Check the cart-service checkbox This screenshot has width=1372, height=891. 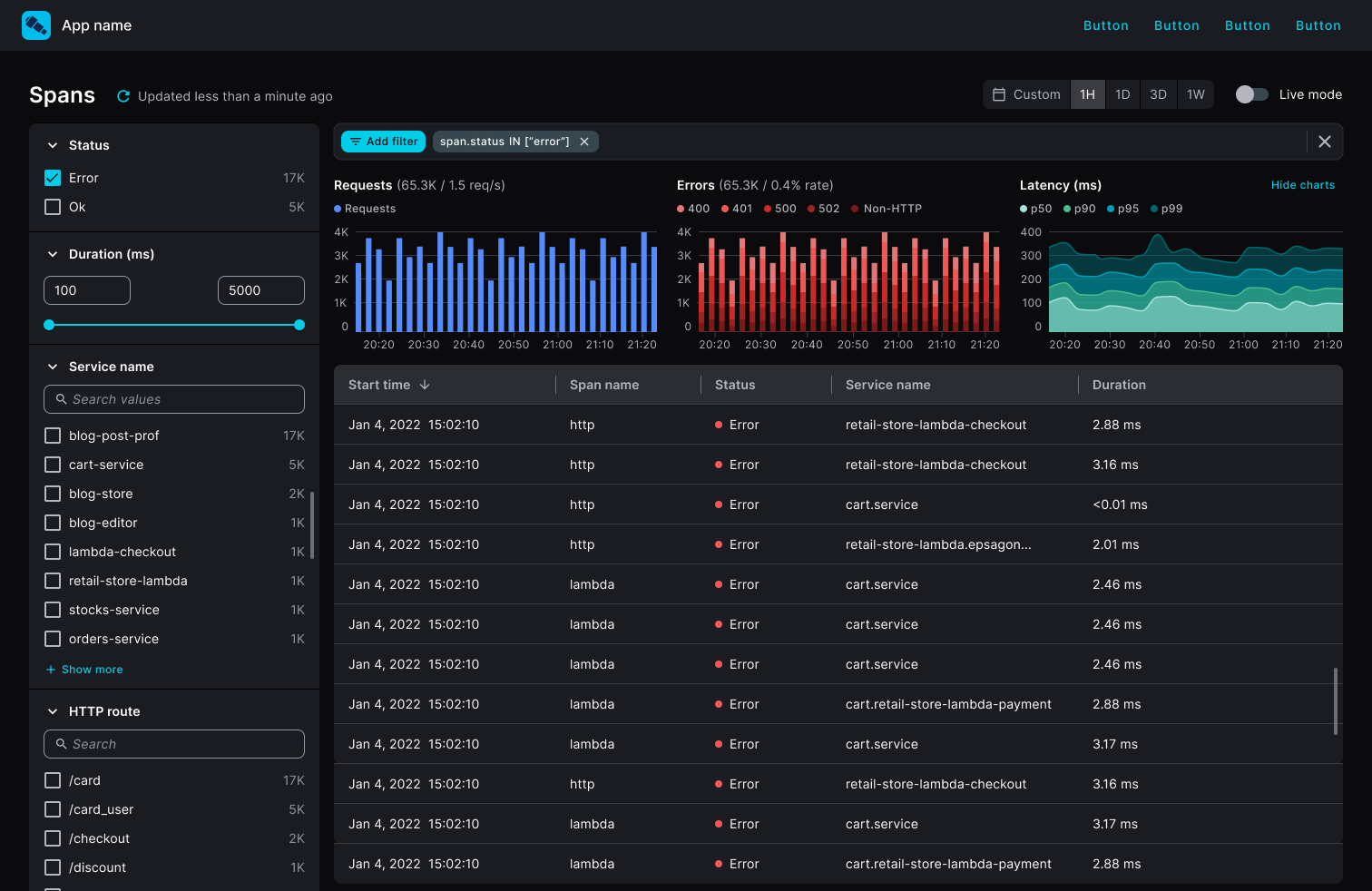(x=52, y=465)
